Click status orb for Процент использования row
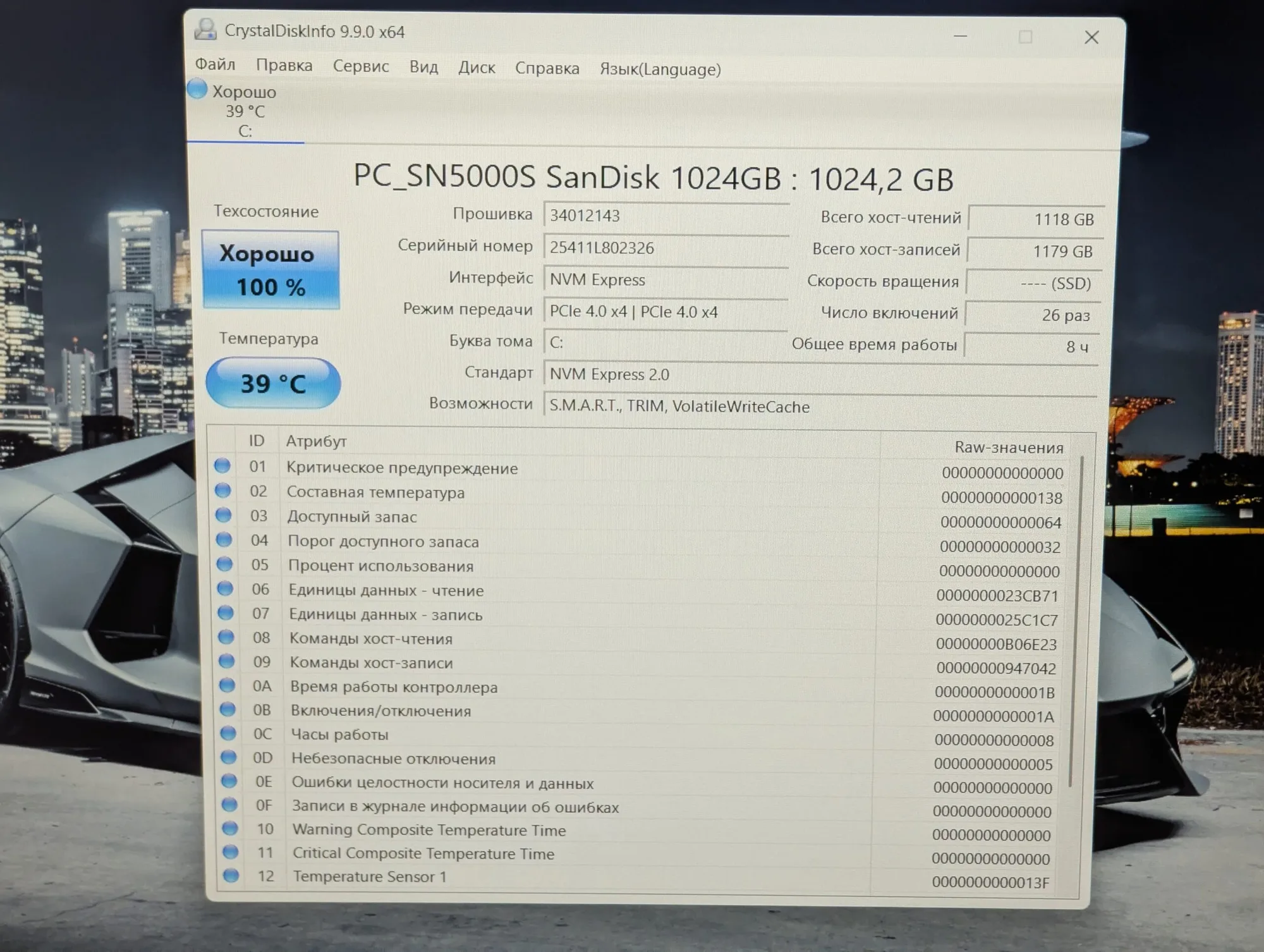Screen dimensions: 1264x952 pyautogui.click(x=224, y=563)
